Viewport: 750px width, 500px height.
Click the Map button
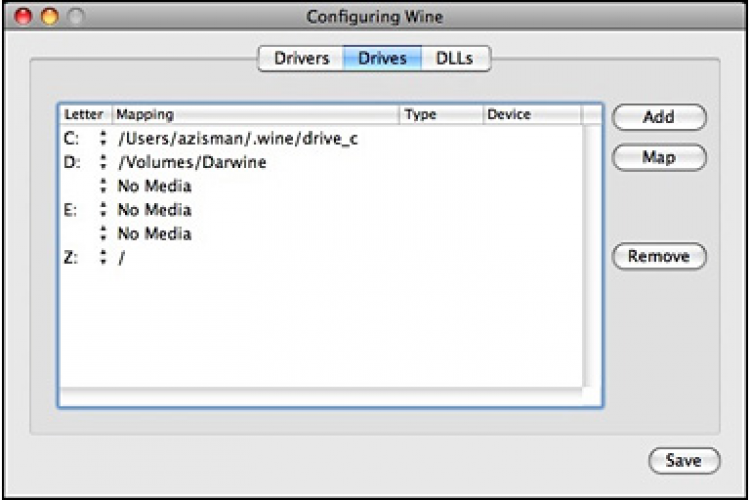pyautogui.click(x=659, y=157)
